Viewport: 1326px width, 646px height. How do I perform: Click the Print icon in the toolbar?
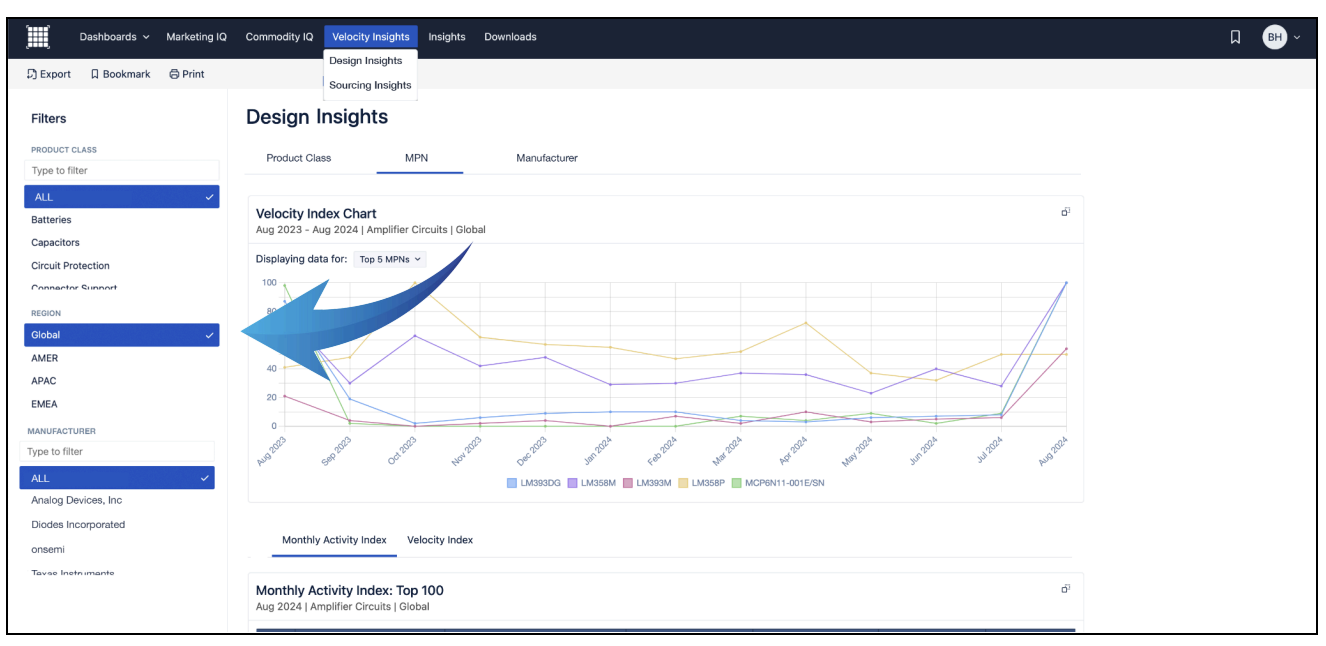174,74
